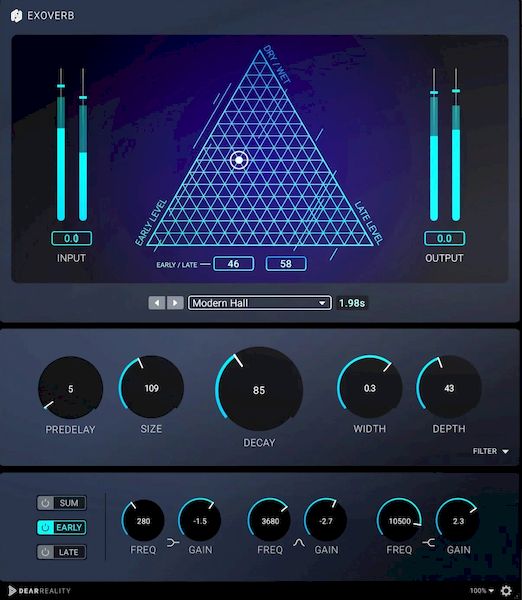
Task: Click the Late level value field 58
Action: pos(286,264)
